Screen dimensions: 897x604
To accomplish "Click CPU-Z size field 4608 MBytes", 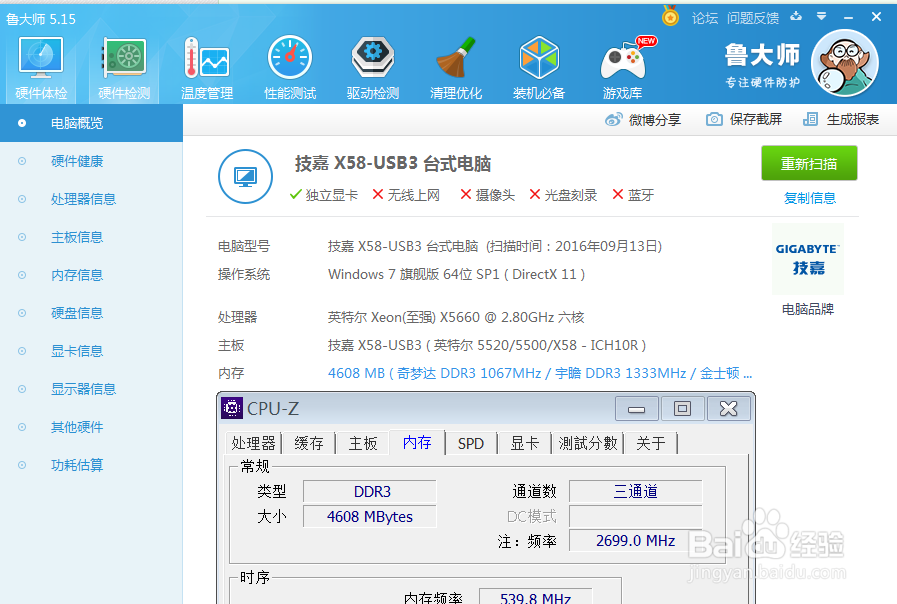I will click(370, 516).
